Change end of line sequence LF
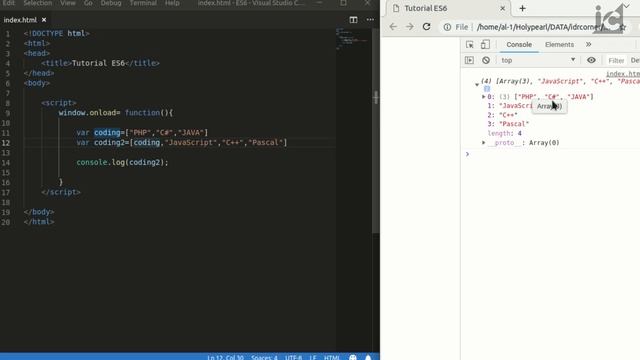Screen dimensions: 640x360 (x=313, y=357)
